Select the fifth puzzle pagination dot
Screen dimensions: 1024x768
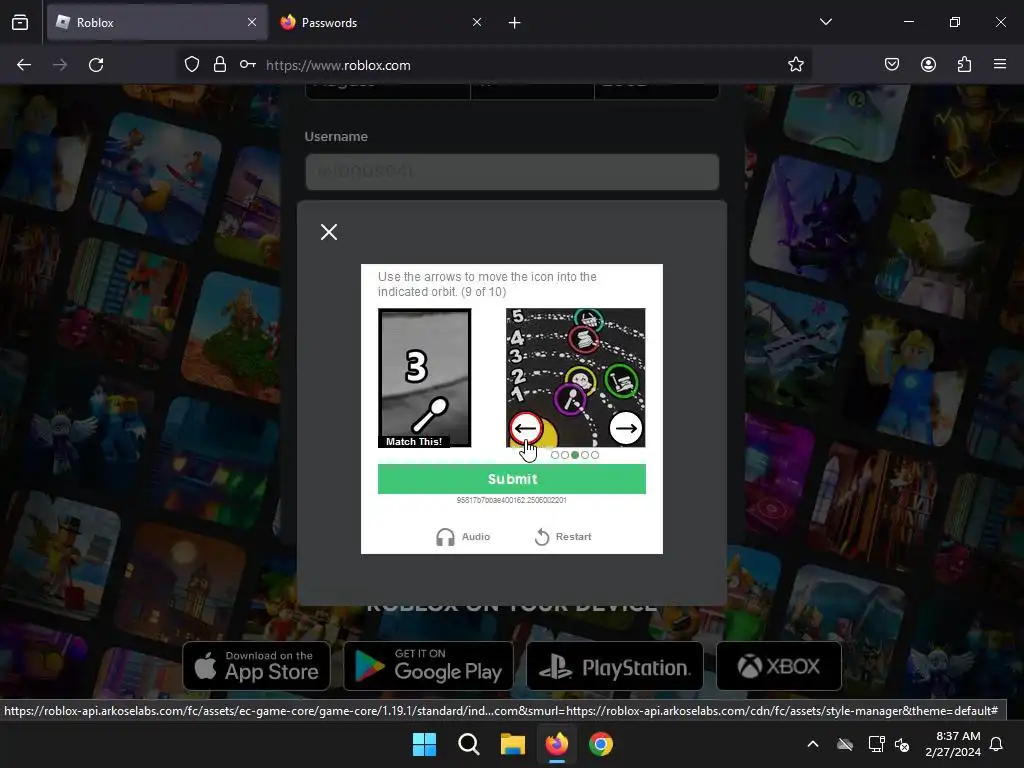[x=595, y=455]
